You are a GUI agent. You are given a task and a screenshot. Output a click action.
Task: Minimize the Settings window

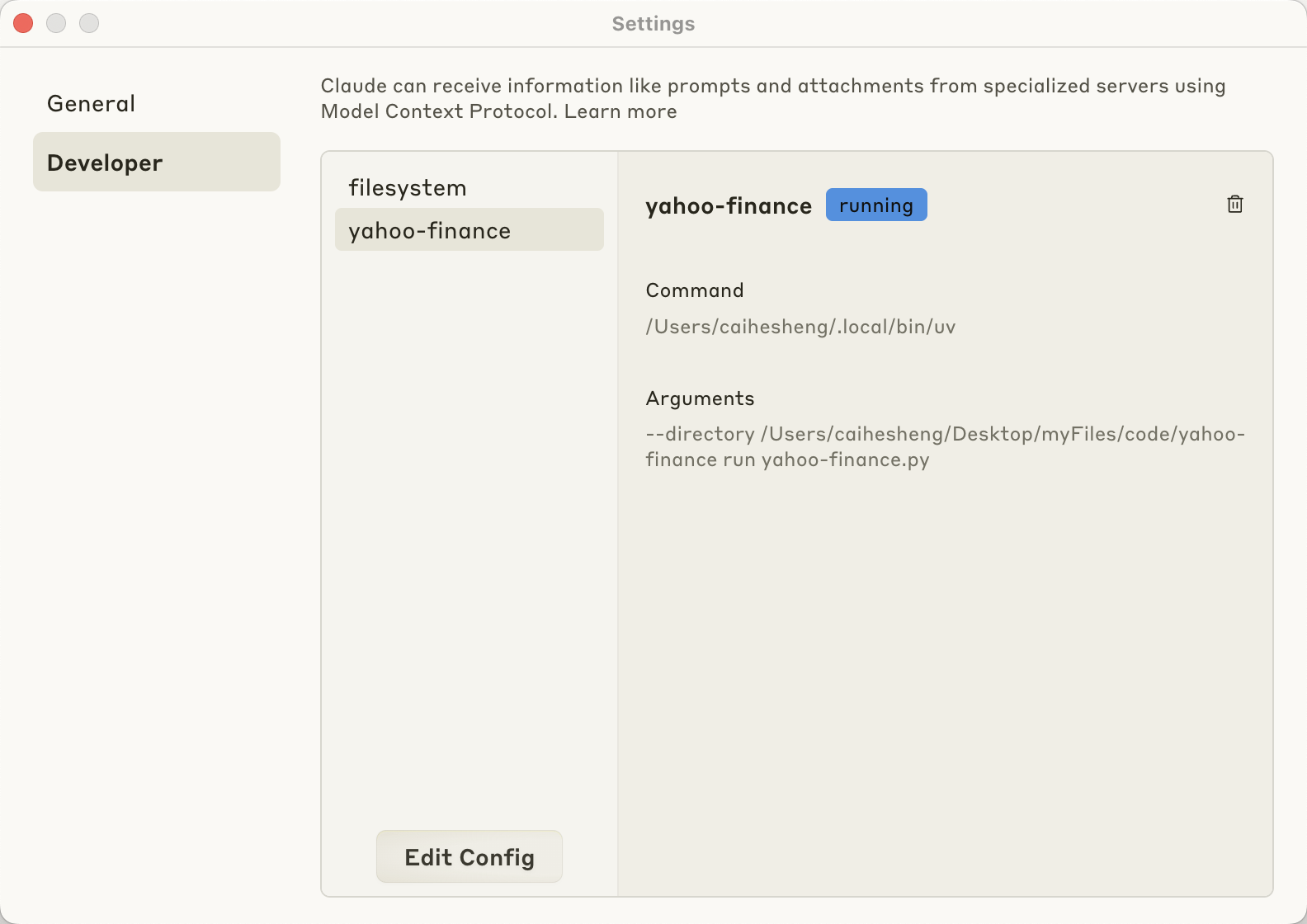point(56,23)
